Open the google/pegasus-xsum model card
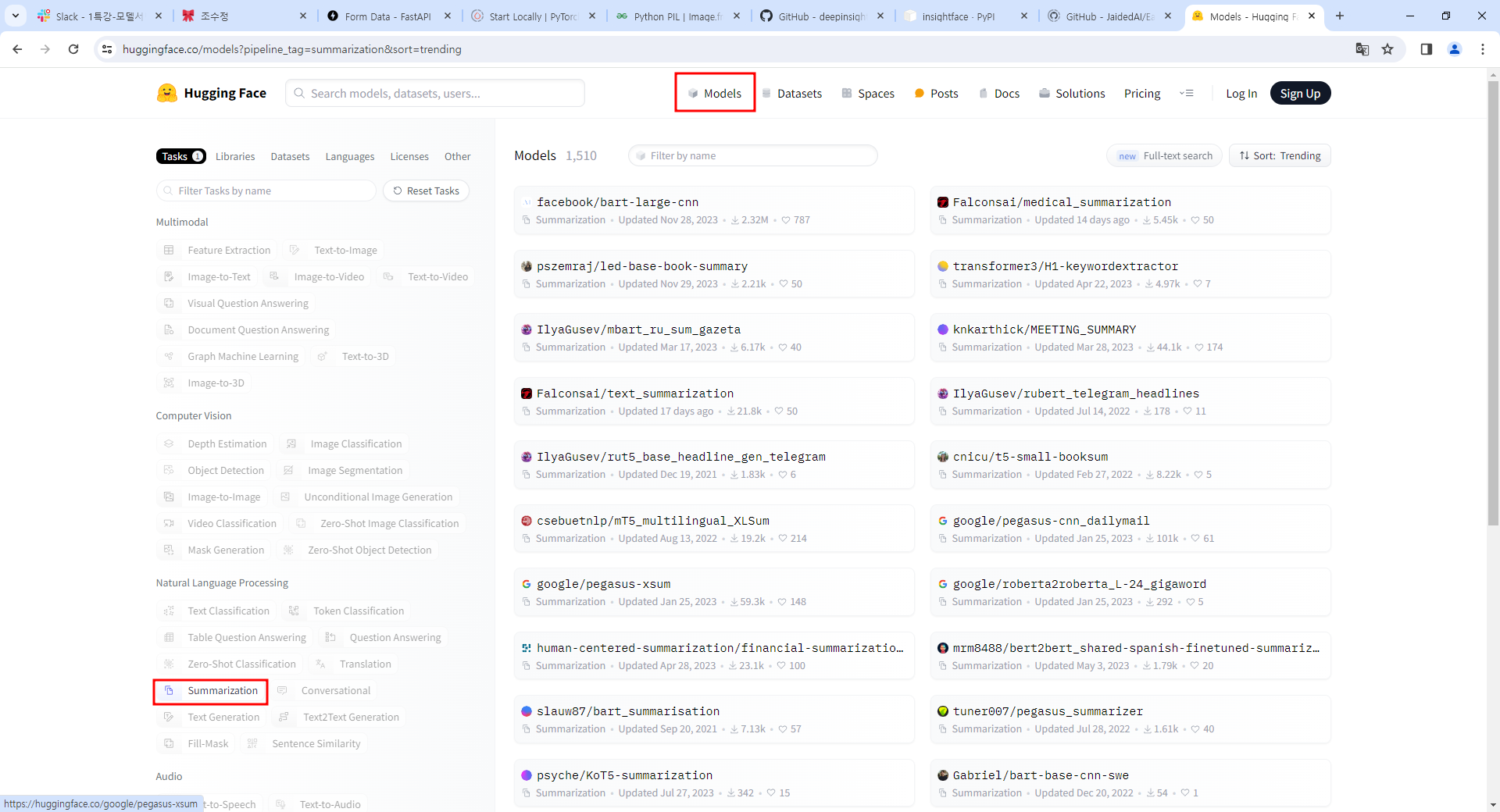 tap(714, 592)
